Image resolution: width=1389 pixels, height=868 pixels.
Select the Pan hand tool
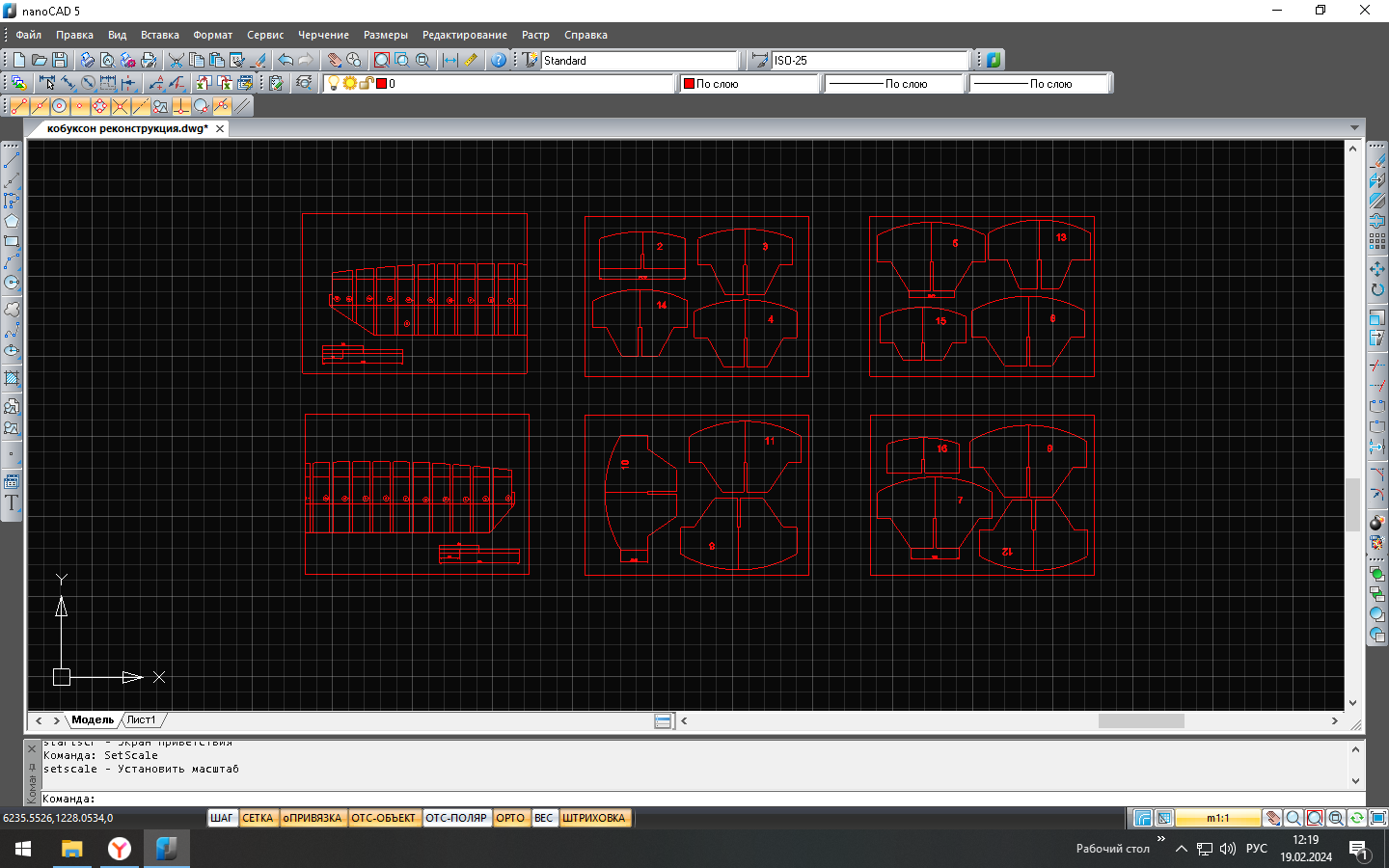pos(334,60)
